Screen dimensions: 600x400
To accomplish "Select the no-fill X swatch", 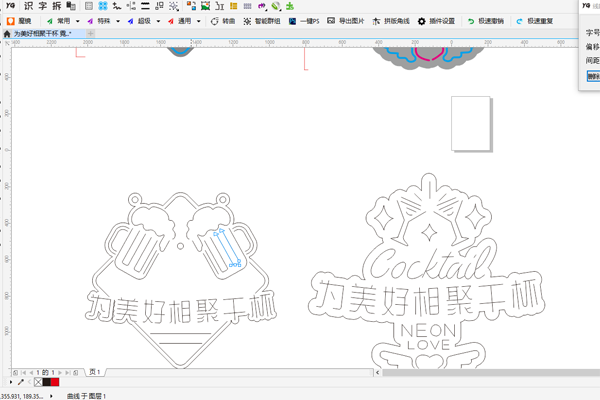I will 38,382.
